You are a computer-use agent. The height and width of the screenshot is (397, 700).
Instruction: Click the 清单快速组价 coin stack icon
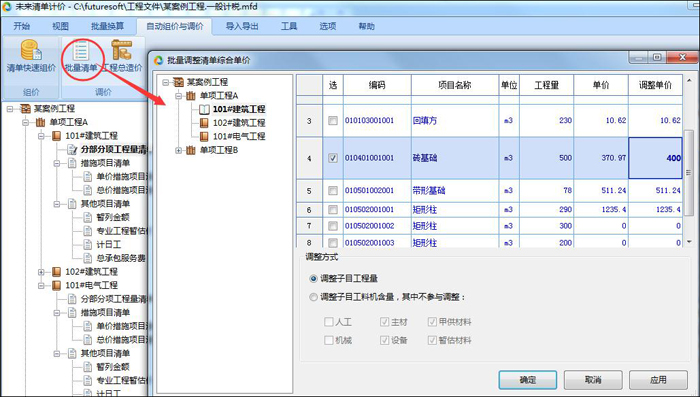point(31,50)
